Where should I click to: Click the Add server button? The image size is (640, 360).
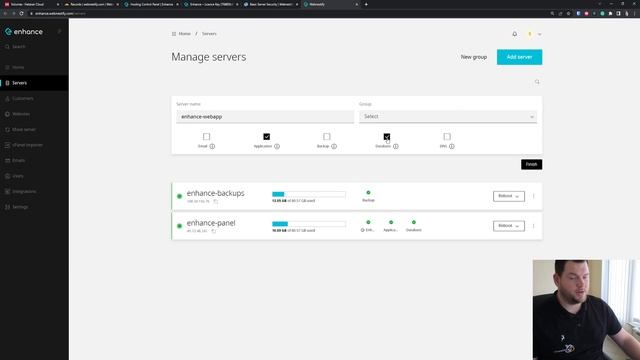point(519,57)
